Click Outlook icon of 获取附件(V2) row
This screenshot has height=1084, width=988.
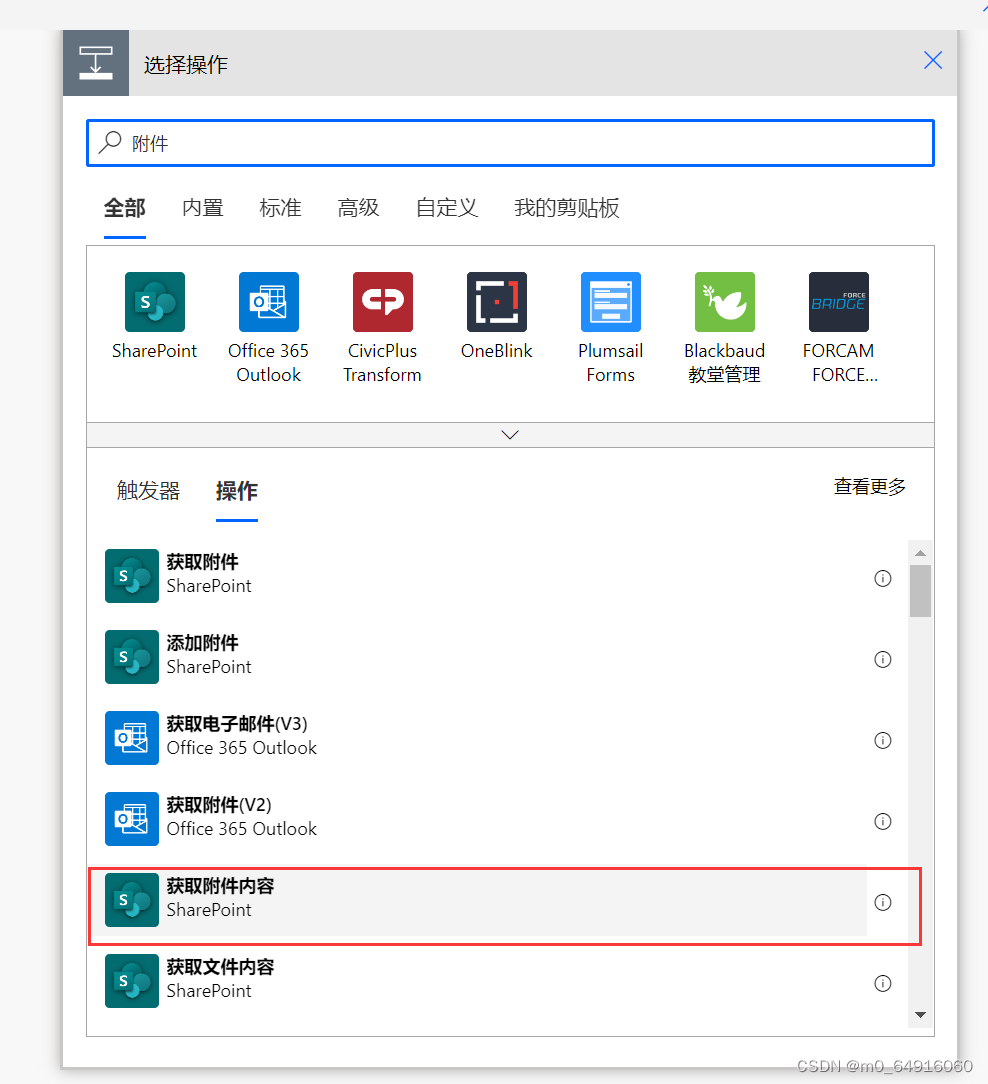(132, 818)
